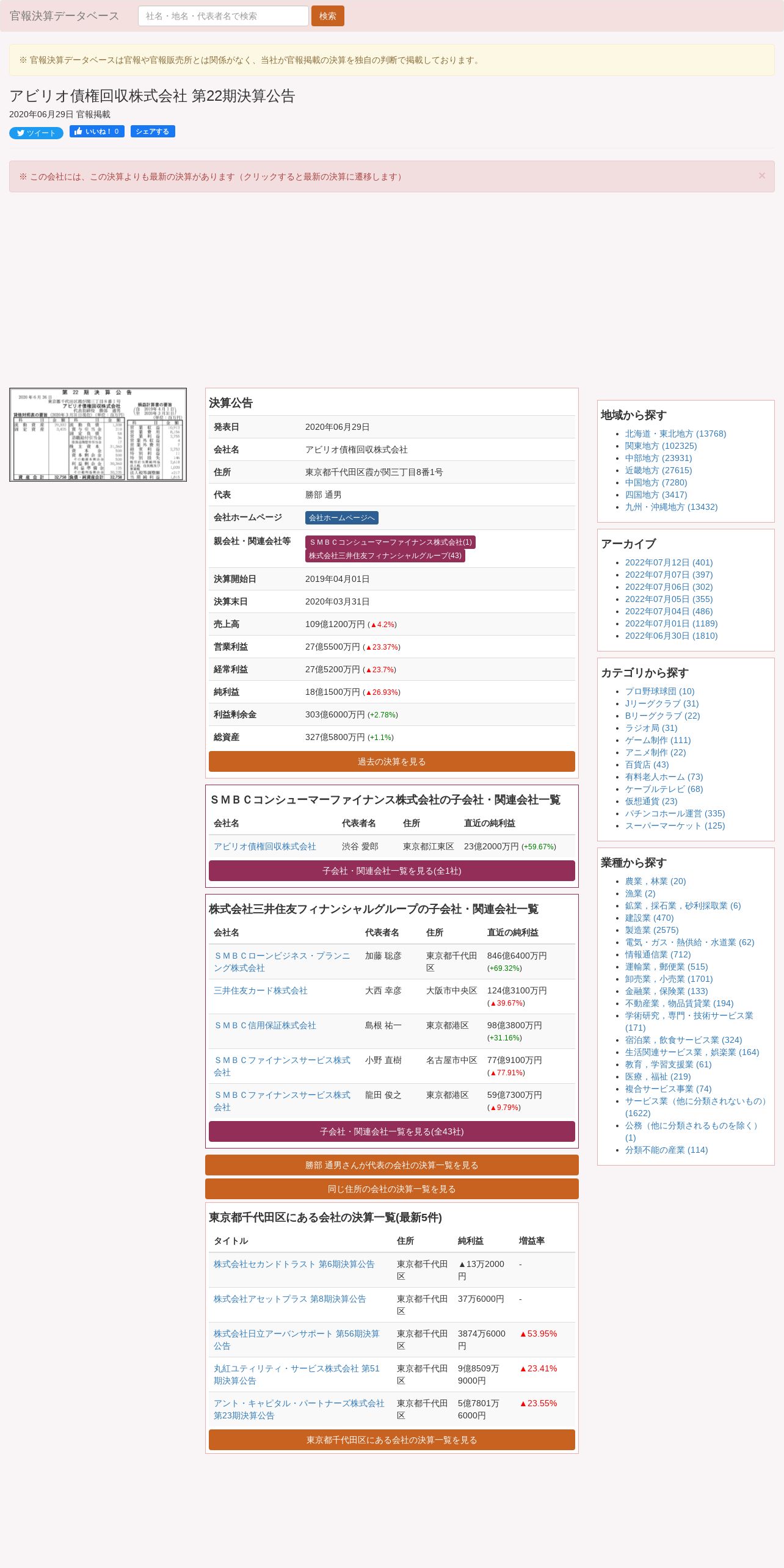Image resolution: width=784 pixels, height=1568 pixels.
Task: Open the 官報決算データベース home link
Action: point(64,16)
